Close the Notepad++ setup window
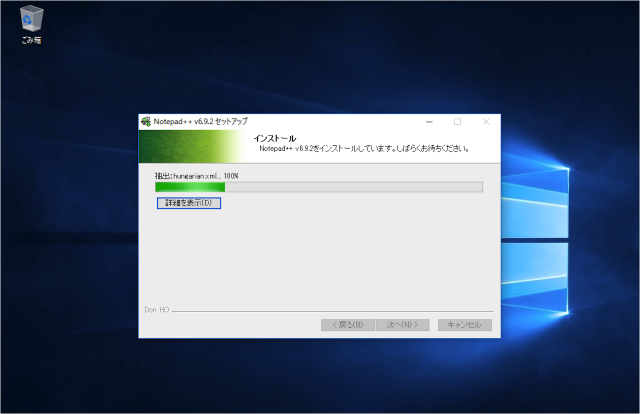 point(486,122)
